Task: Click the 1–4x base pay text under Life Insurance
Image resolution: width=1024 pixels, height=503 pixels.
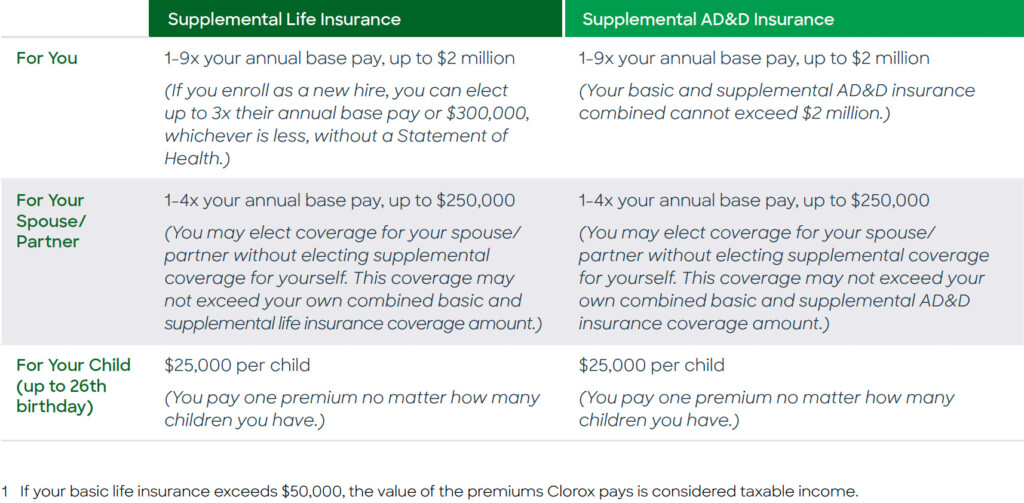Action: pyautogui.click(x=339, y=200)
